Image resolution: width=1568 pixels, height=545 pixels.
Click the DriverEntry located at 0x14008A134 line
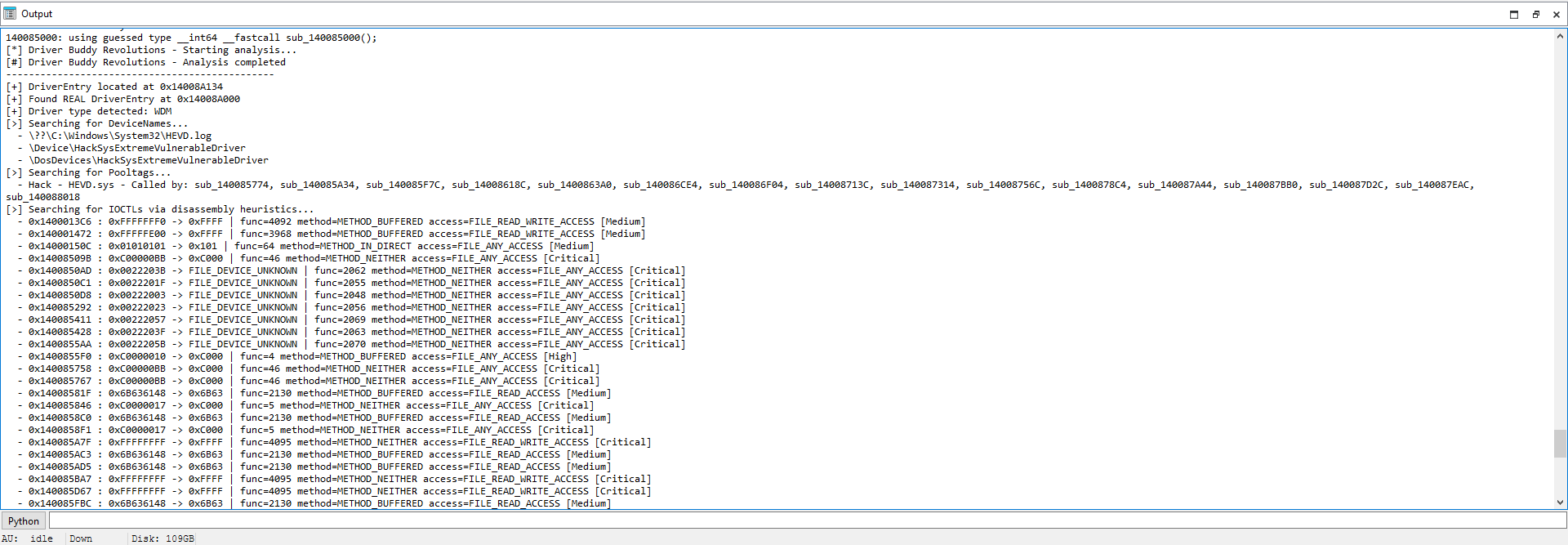coord(114,87)
